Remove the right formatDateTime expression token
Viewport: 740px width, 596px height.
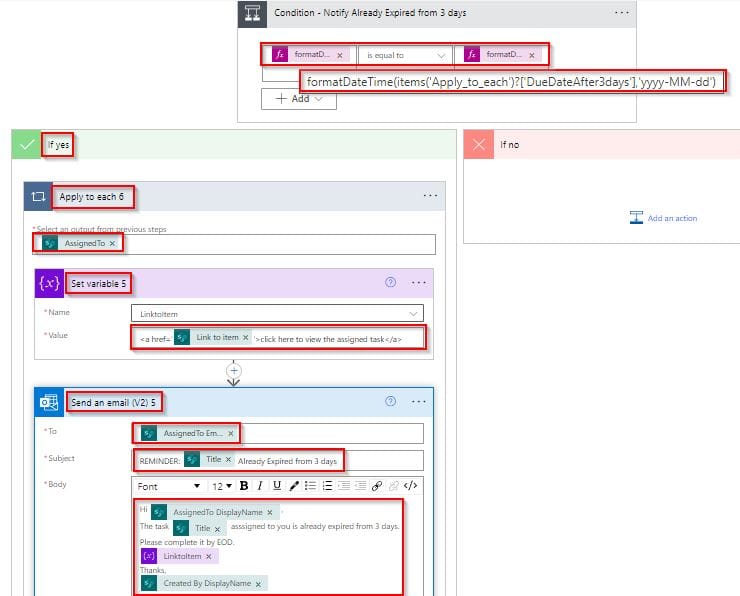pos(532,56)
